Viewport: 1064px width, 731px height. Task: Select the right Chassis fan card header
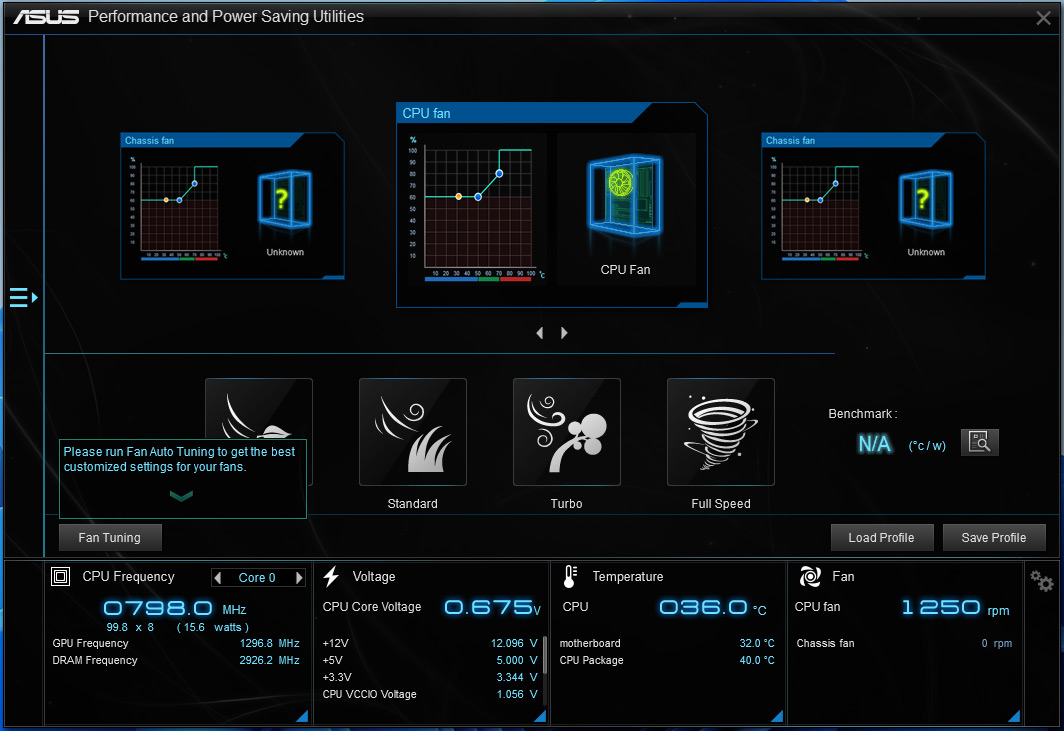[x=852, y=140]
